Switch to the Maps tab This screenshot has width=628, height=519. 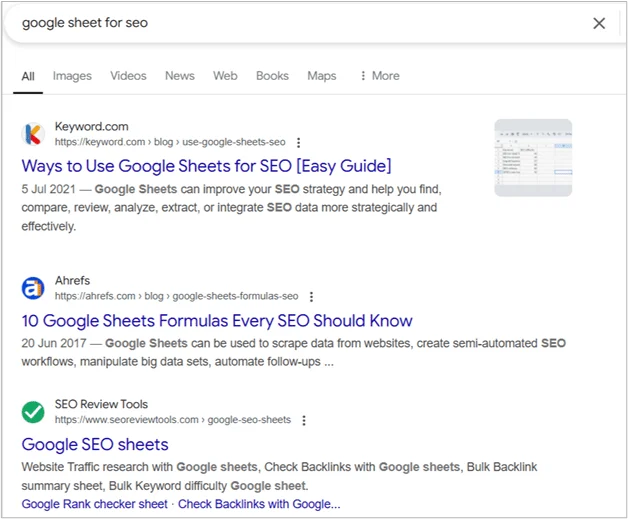coord(322,76)
